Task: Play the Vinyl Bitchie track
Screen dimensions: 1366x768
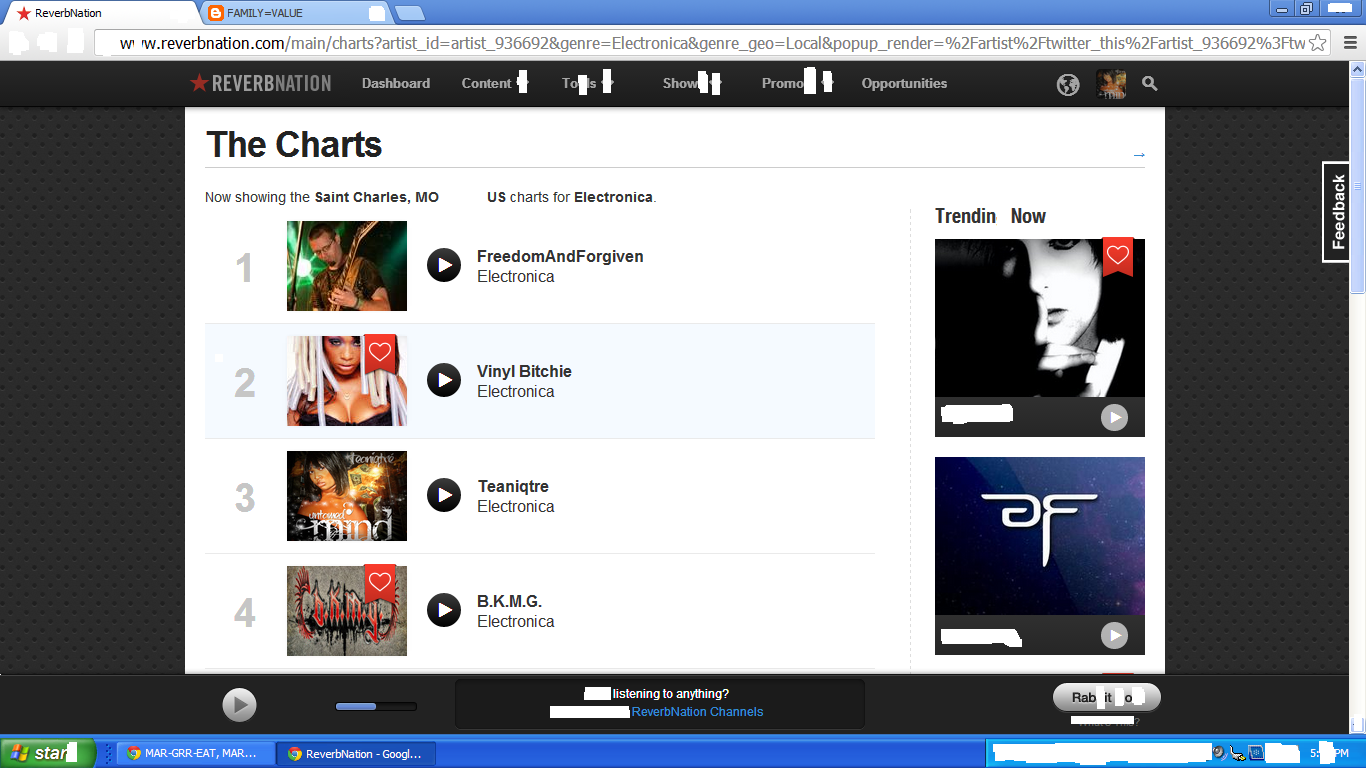Action: coord(444,380)
